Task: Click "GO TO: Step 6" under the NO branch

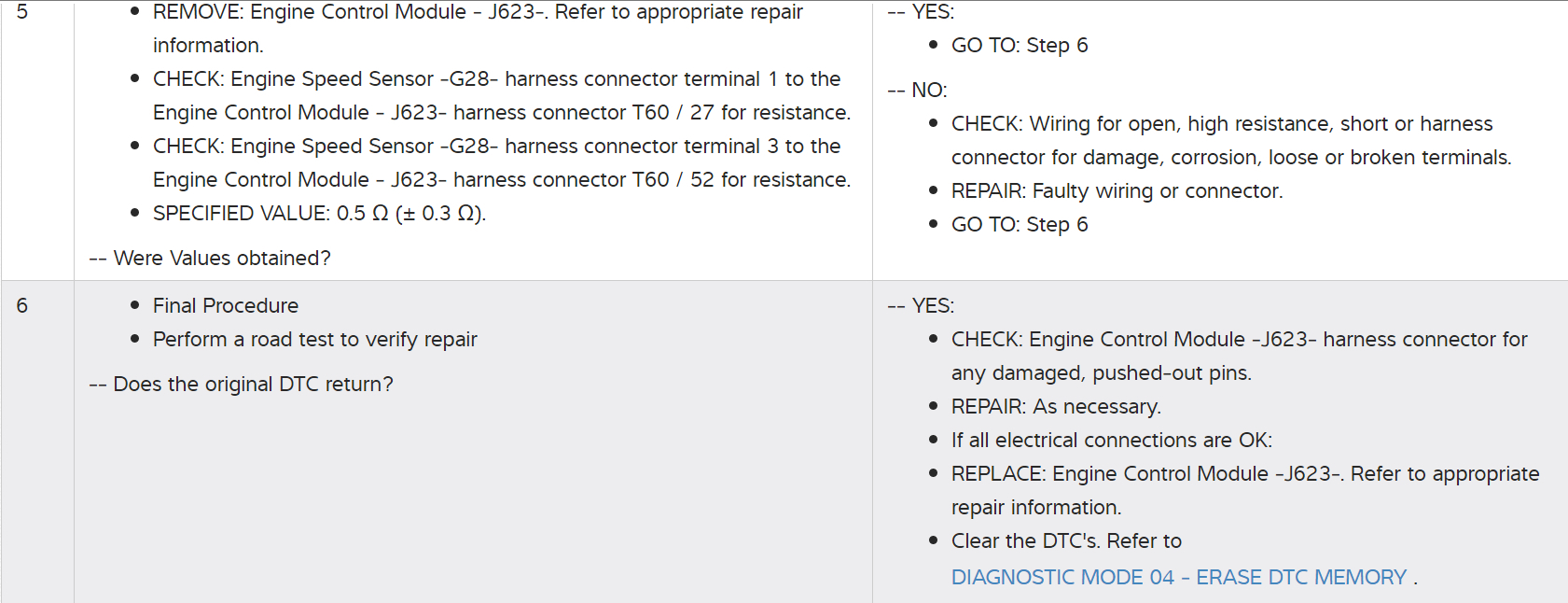Action: pos(1019,225)
